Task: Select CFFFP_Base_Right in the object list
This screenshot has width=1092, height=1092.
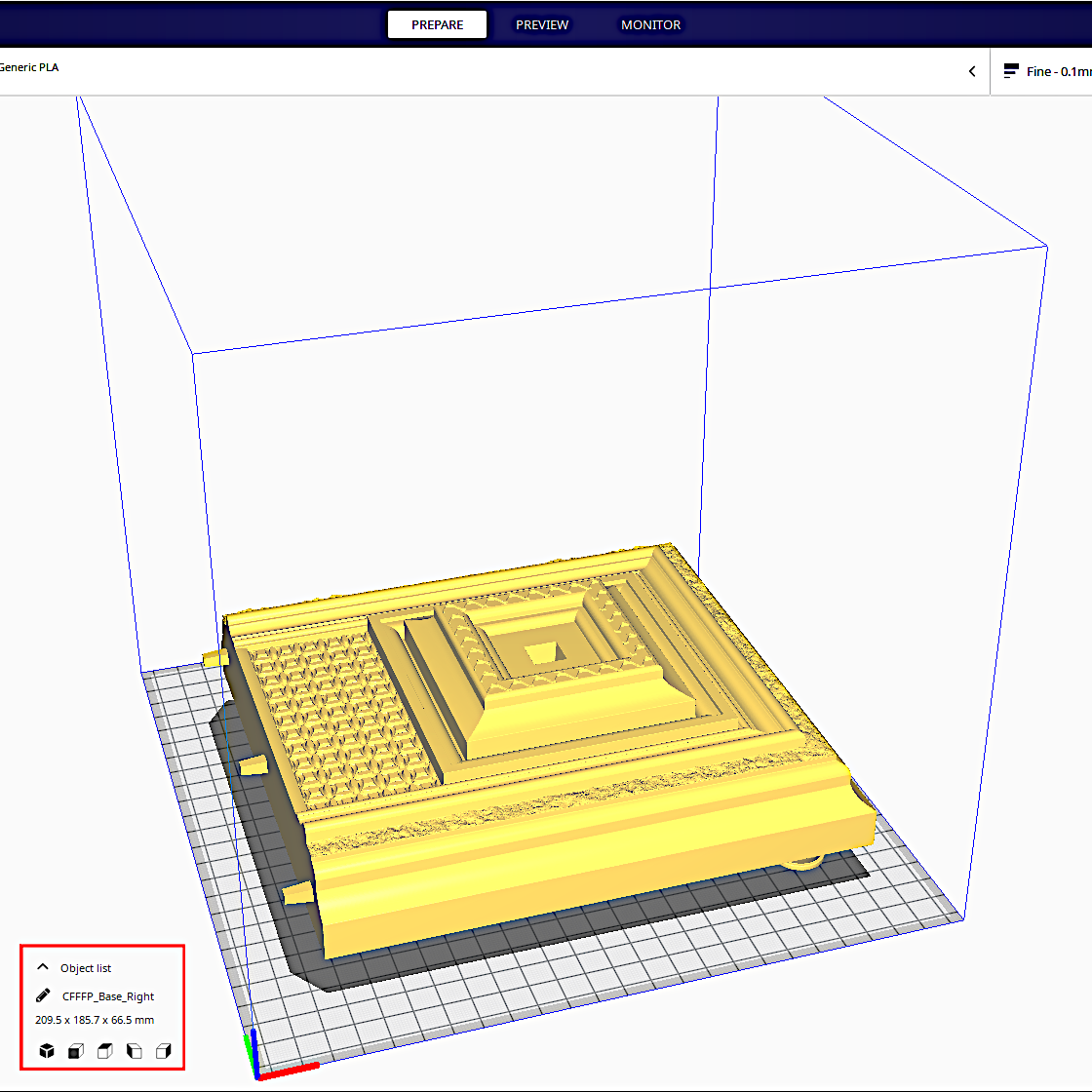Action: click(x=108, y=996)
